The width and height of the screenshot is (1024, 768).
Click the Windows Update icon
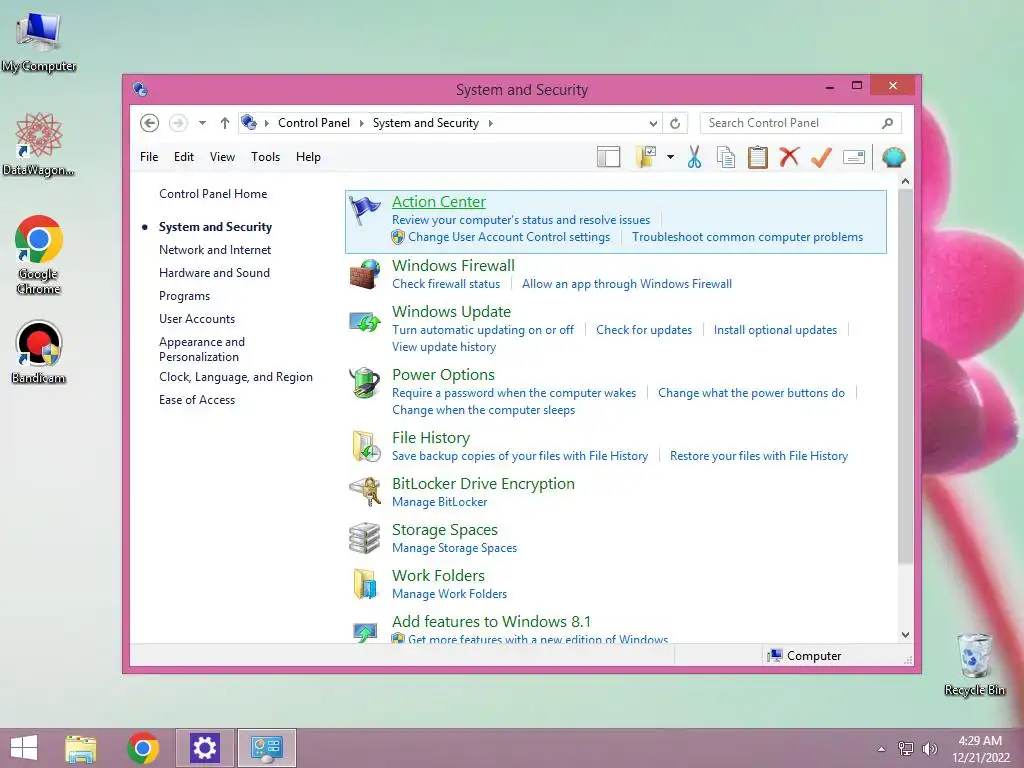(364, 321)
